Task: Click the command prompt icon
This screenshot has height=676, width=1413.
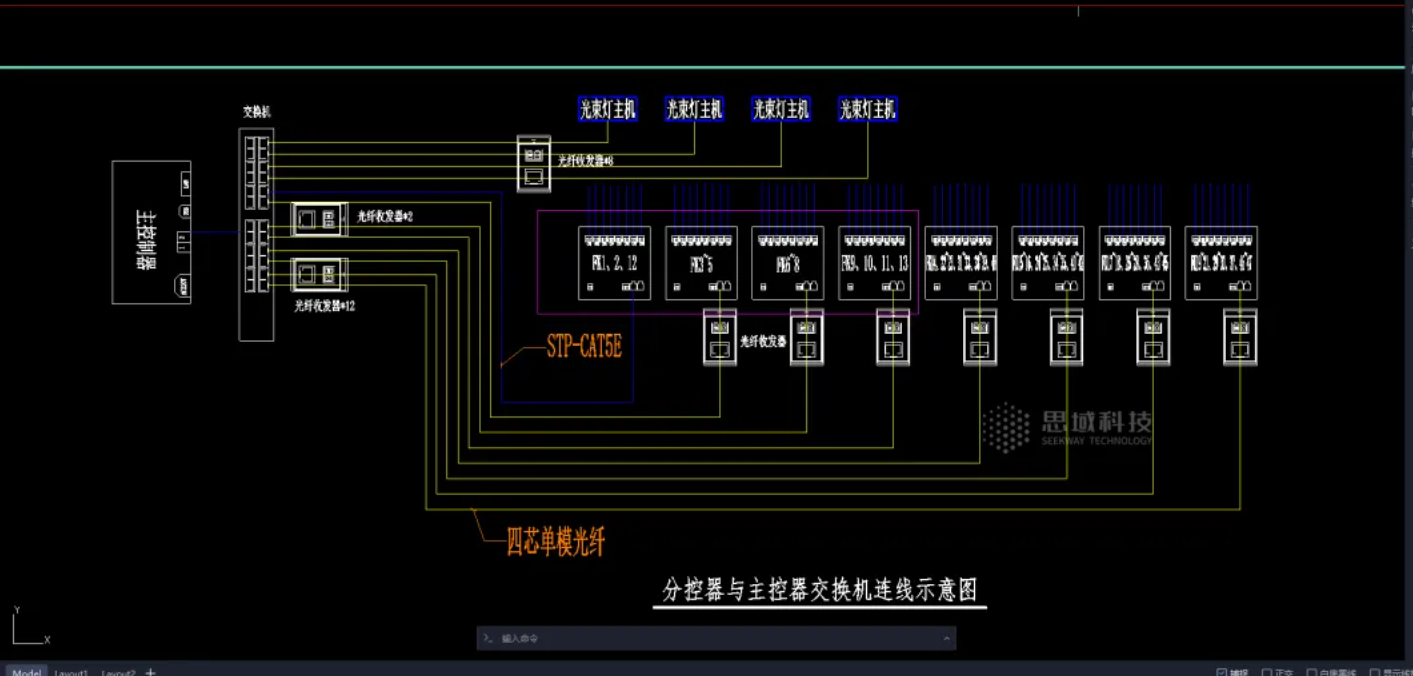Action: point(488,638)
